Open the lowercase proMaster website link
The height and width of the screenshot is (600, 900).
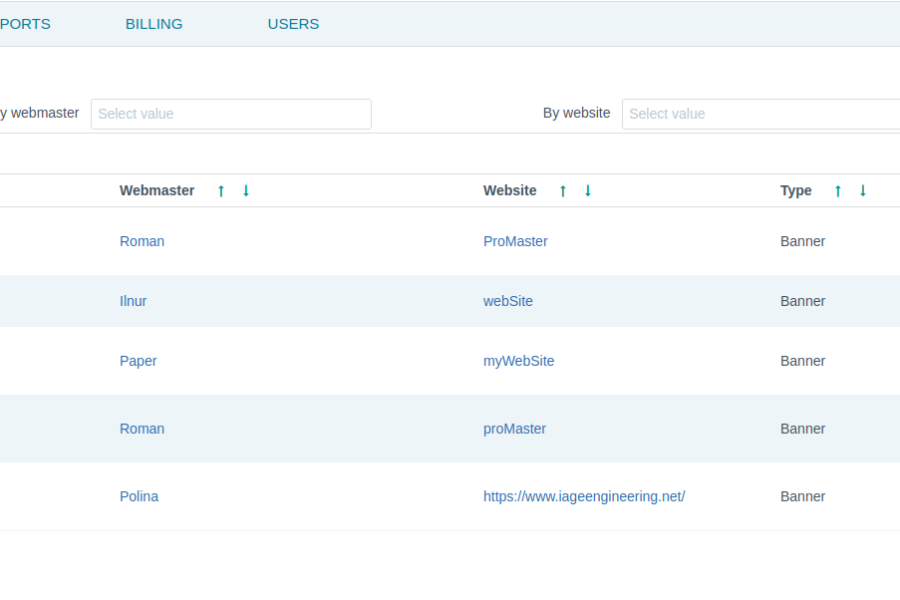click(x=515, y=429)
